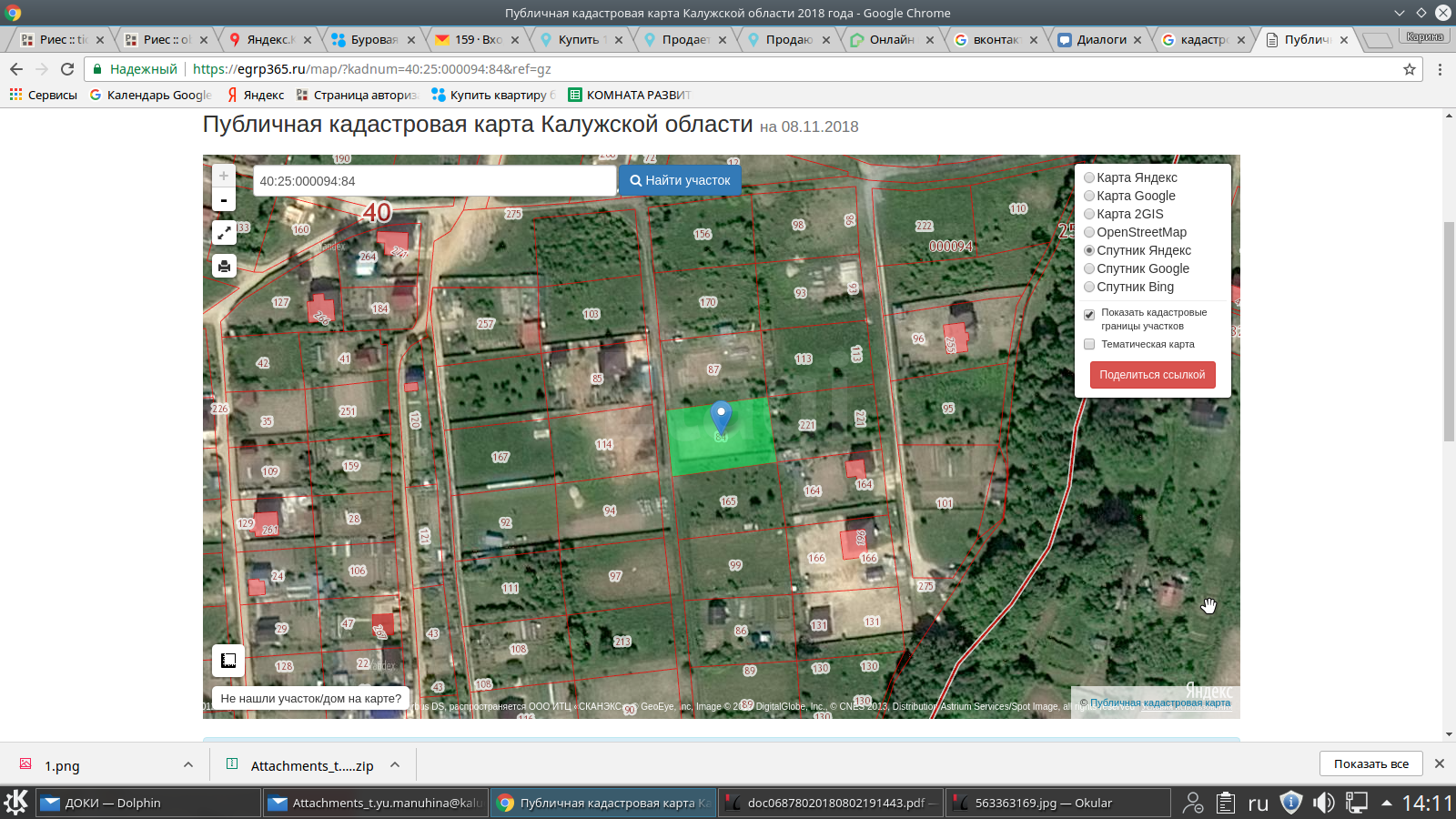The image size is (1456, 819).
Task: Select Карта Яндекс radio button
Action: tap(1089, 177)
